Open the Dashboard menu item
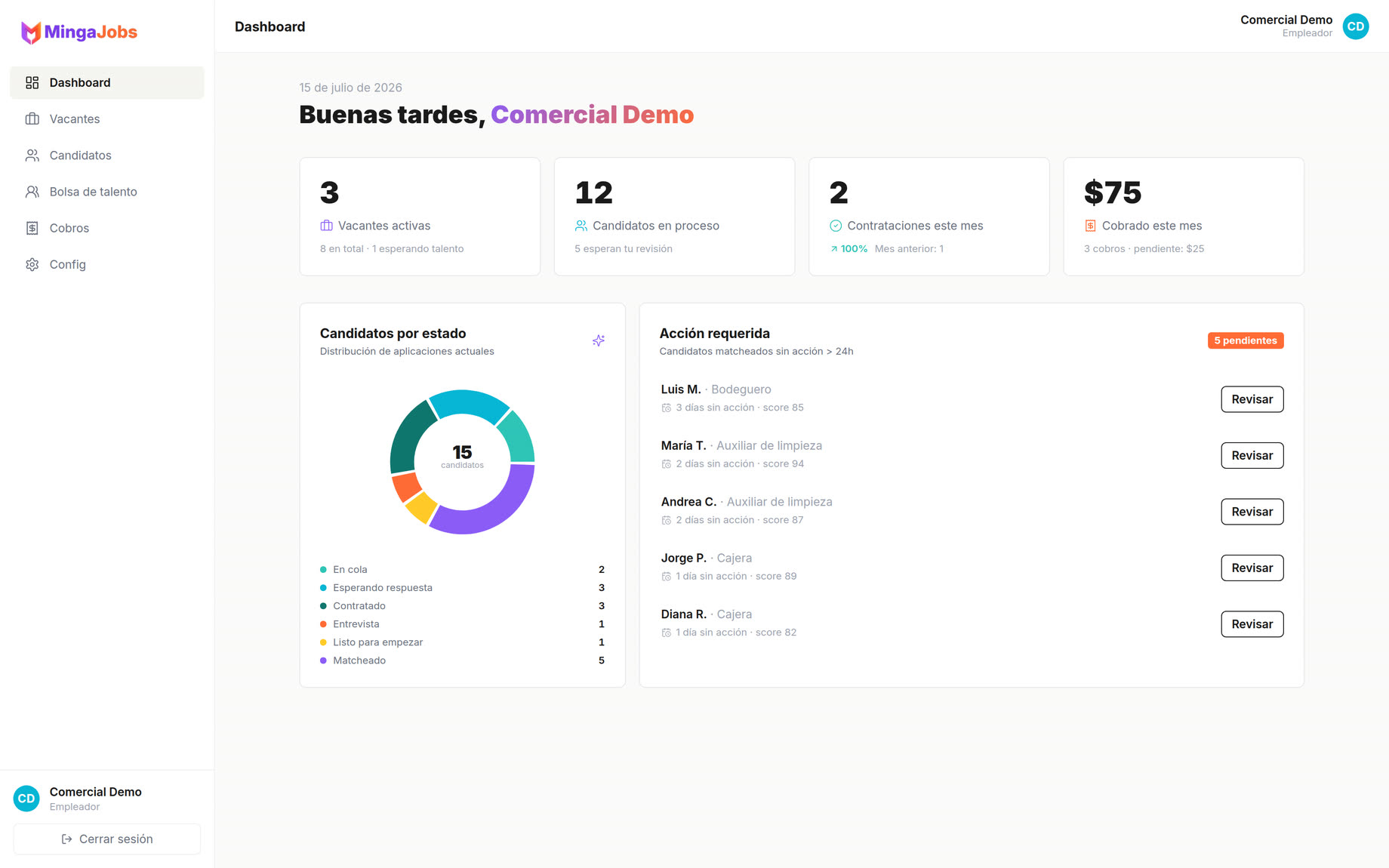 pyautogui.click(x=107, y=82)
